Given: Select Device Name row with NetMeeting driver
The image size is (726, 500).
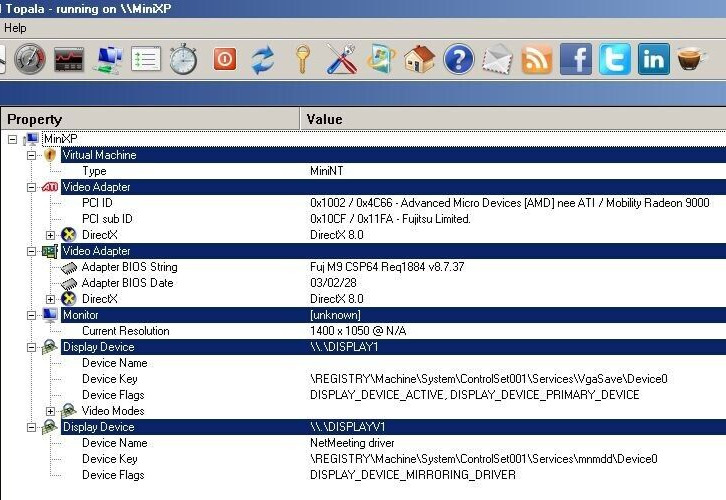Looking at the screenshot, I should click(x=393, y=443).
